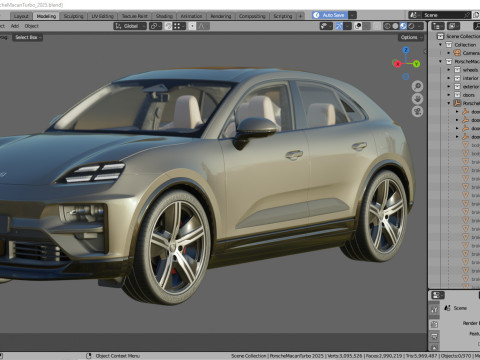Viewport: 480px width, 360px height.
Task: Expand the wheels collection in outliner
Action: click(x=449, y=70)
